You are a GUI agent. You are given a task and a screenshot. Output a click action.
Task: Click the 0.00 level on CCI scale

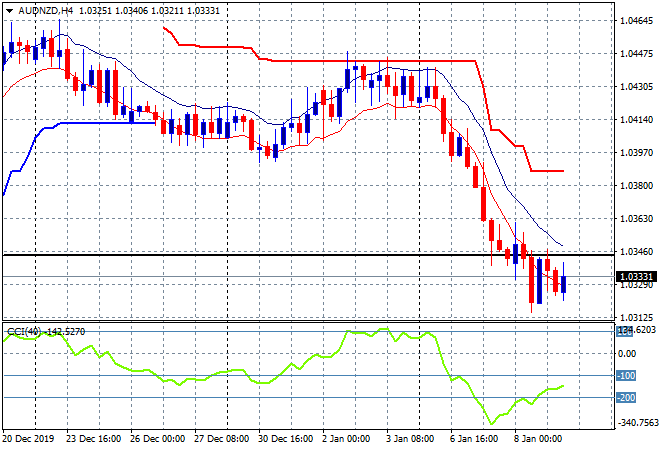pos(626,353)
